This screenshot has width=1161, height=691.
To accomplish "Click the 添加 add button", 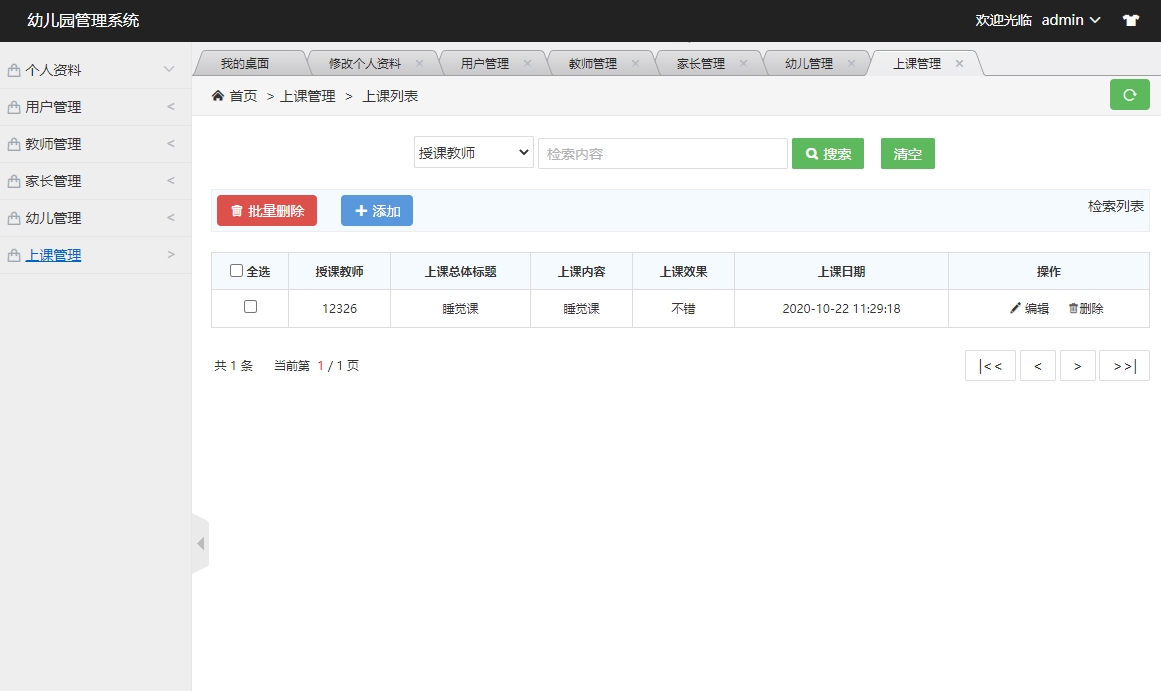I will point(377,210).
